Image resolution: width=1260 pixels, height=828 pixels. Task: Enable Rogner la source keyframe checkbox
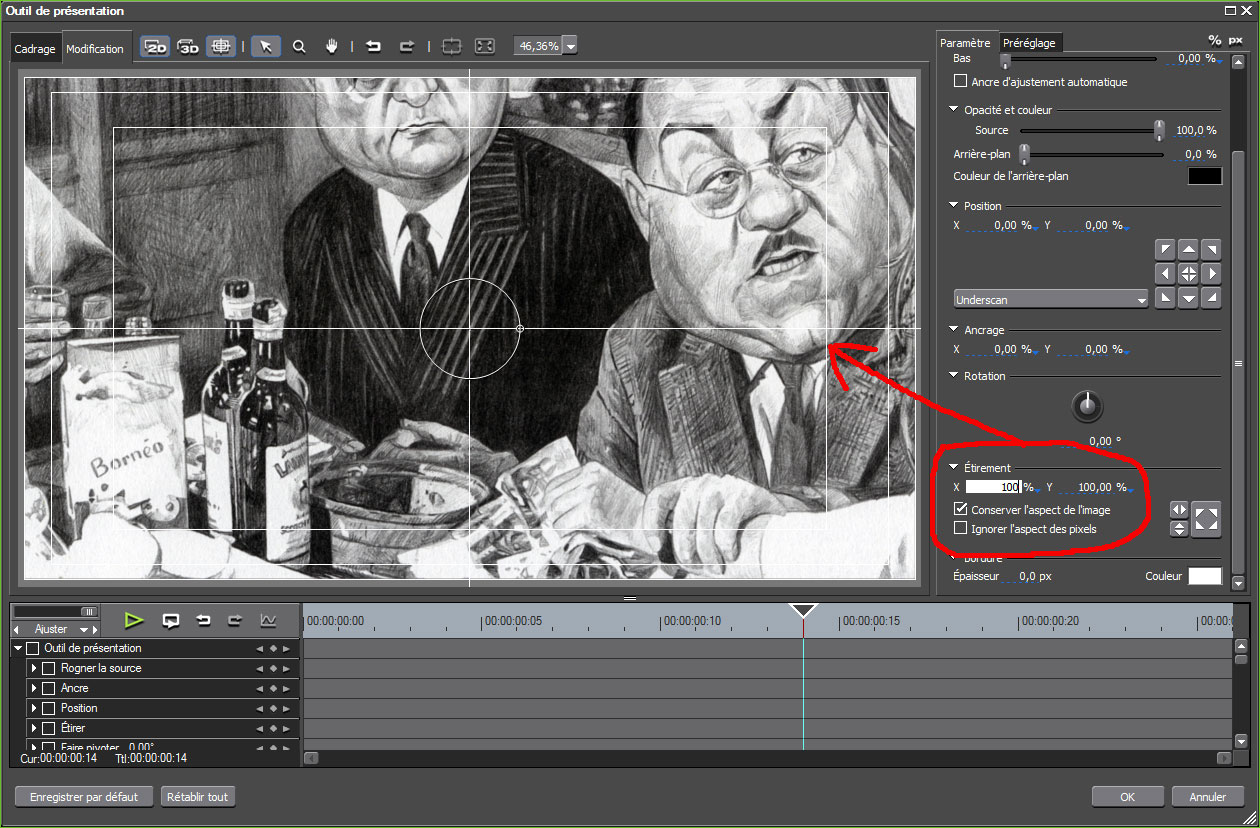[x=48, y=668]
